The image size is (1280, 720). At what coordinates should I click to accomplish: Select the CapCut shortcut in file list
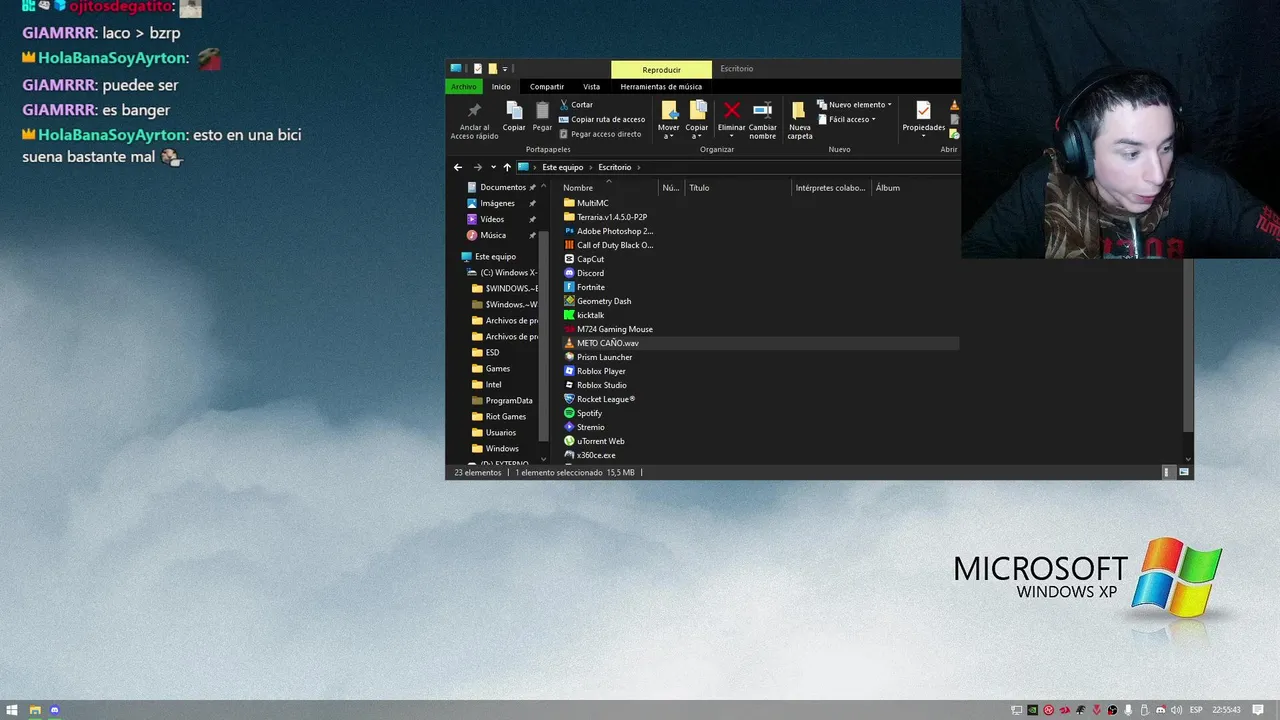(x=584, y=259)
